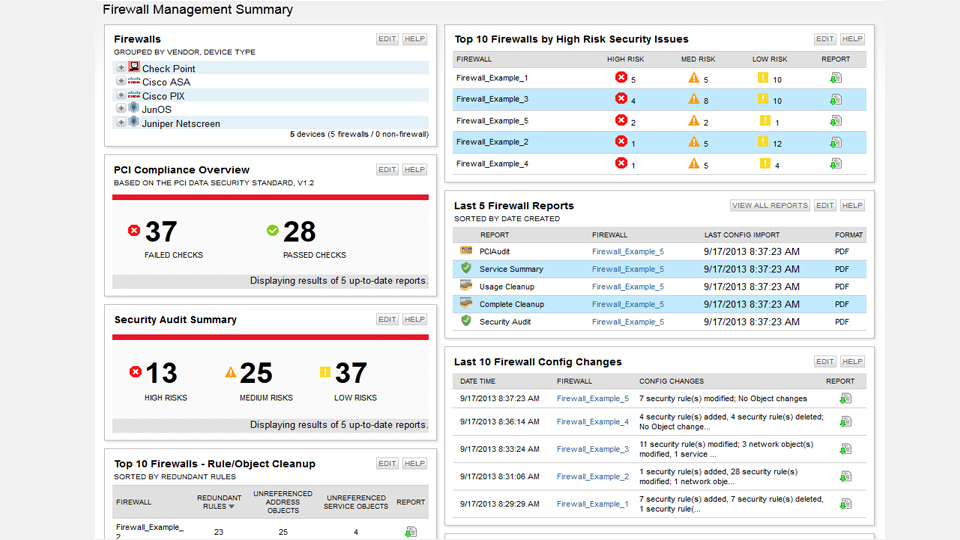Image resolution: width=960 pixels, height=540 pixels.
Task: Click Edit button in Firewalls panel
Action: point(387,39)
